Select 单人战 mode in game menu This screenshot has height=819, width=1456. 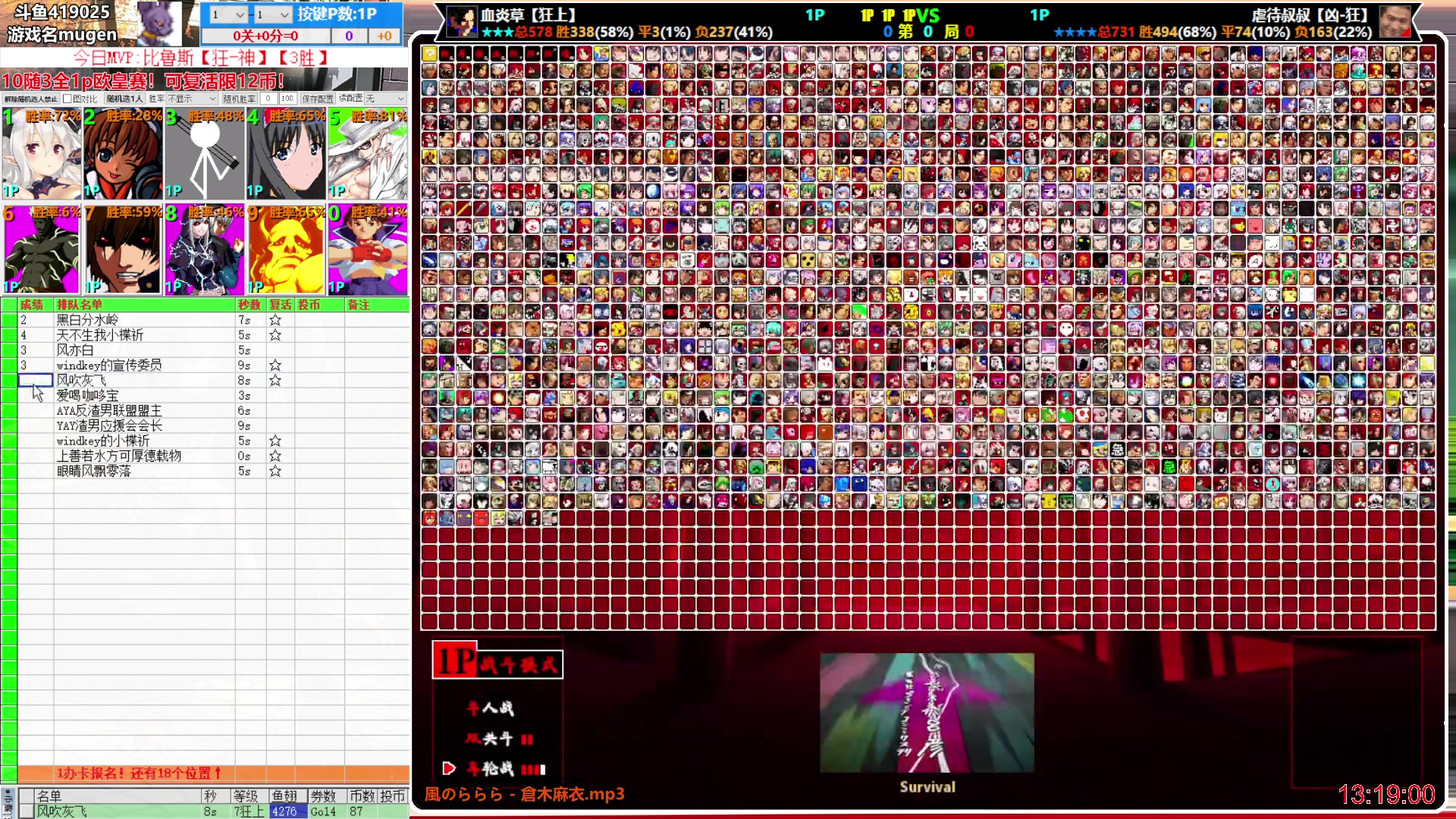tap(491, 708)
